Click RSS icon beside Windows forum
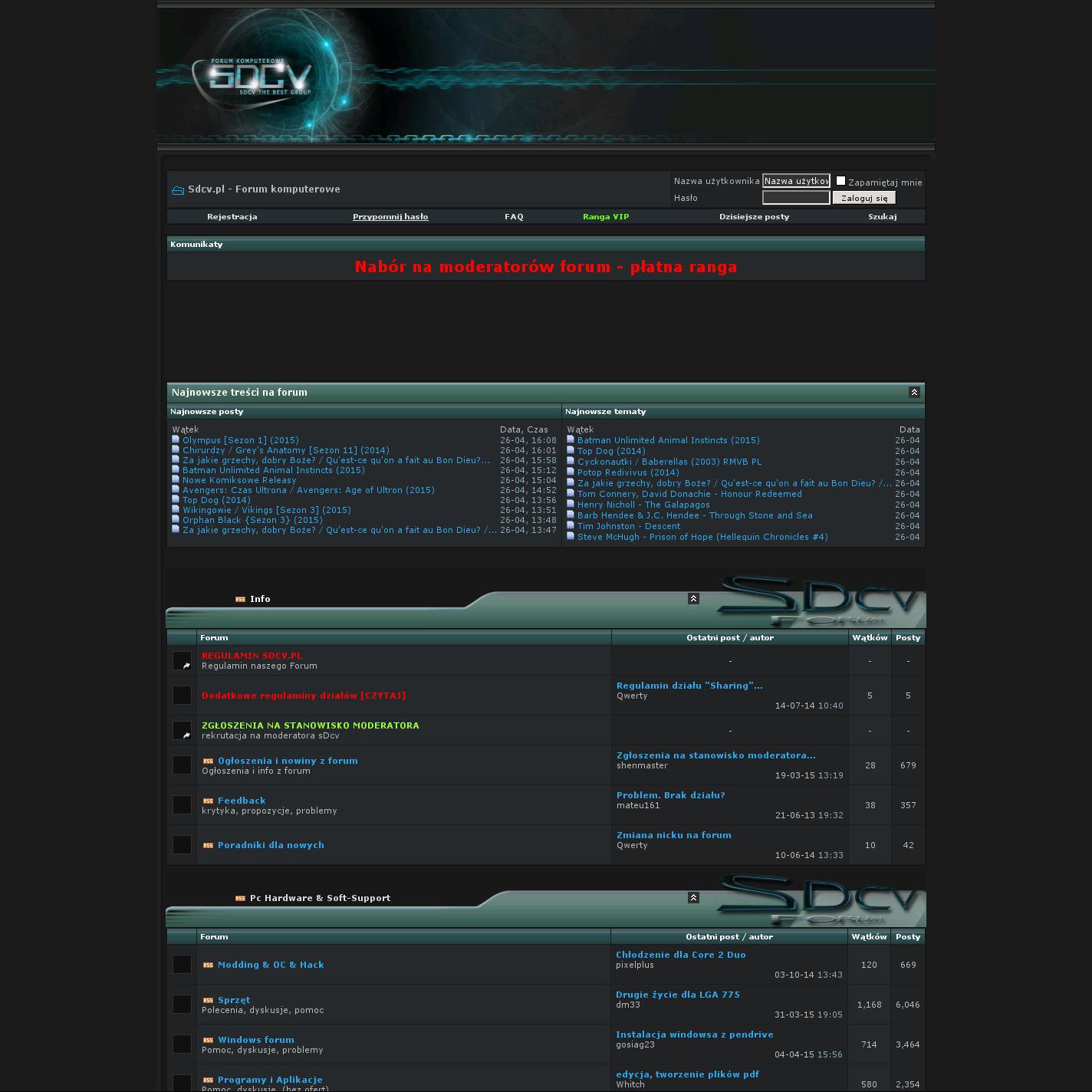The height and width of the screenshot is (1092, 1092). 208,1041
